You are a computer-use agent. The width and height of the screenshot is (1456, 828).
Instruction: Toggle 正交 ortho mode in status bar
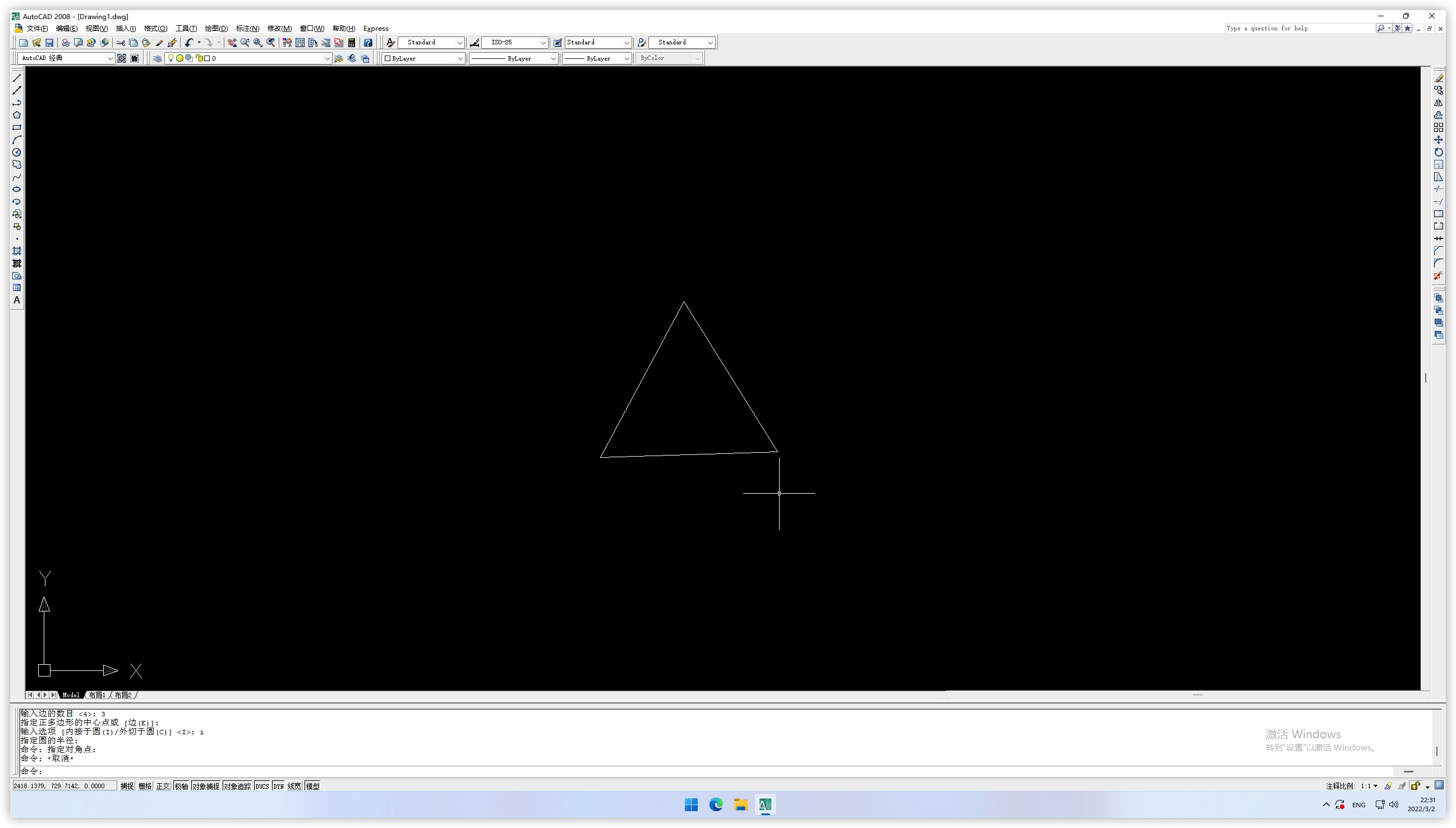(x=163, y=786)
